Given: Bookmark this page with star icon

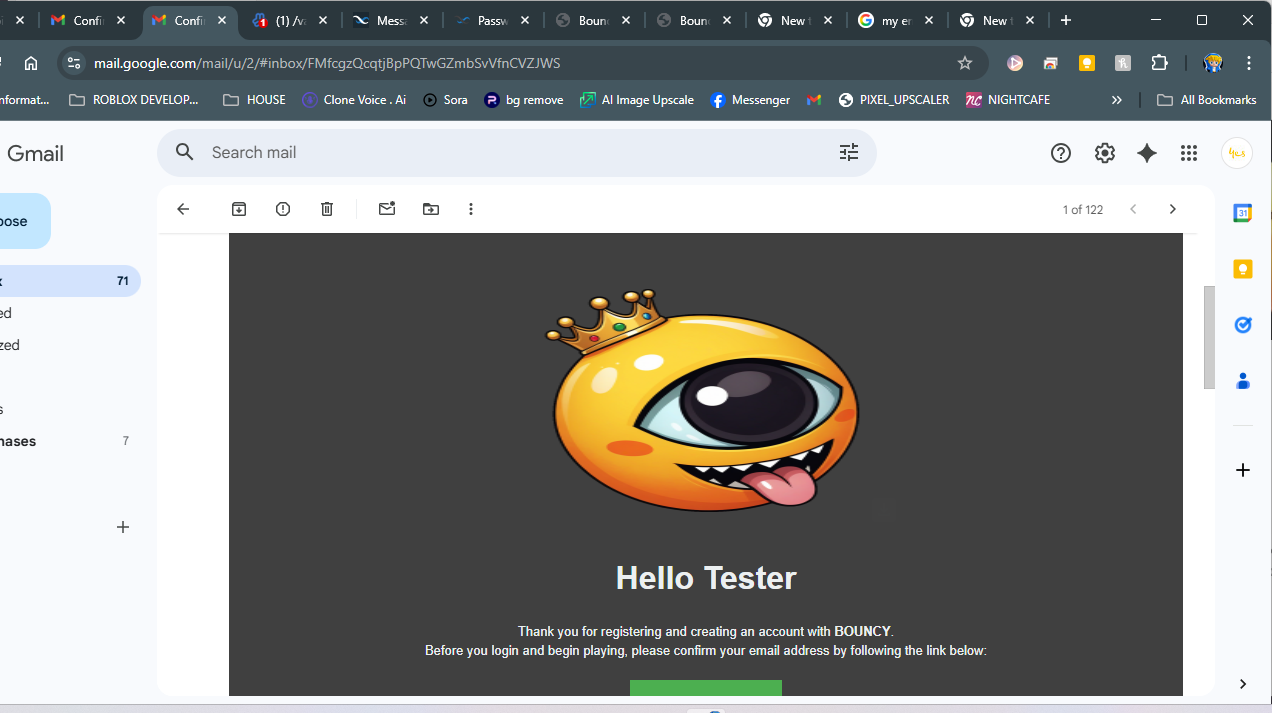Looking at the screenshot, I should 965,63.
